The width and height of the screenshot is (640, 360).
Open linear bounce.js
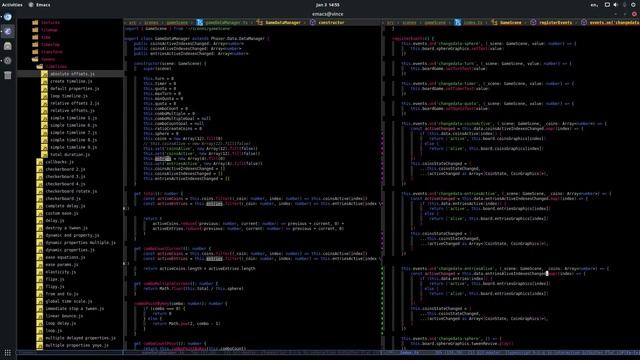[64, 316]
